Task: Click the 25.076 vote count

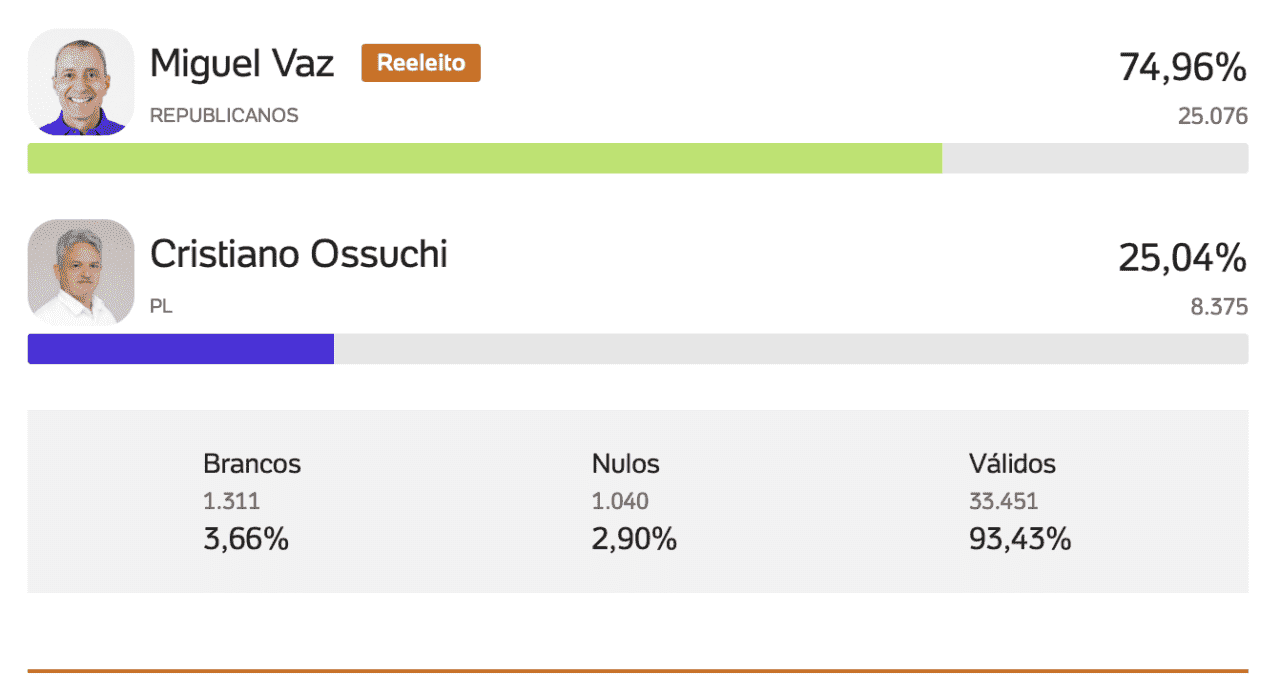Action: coord(1213,116)
